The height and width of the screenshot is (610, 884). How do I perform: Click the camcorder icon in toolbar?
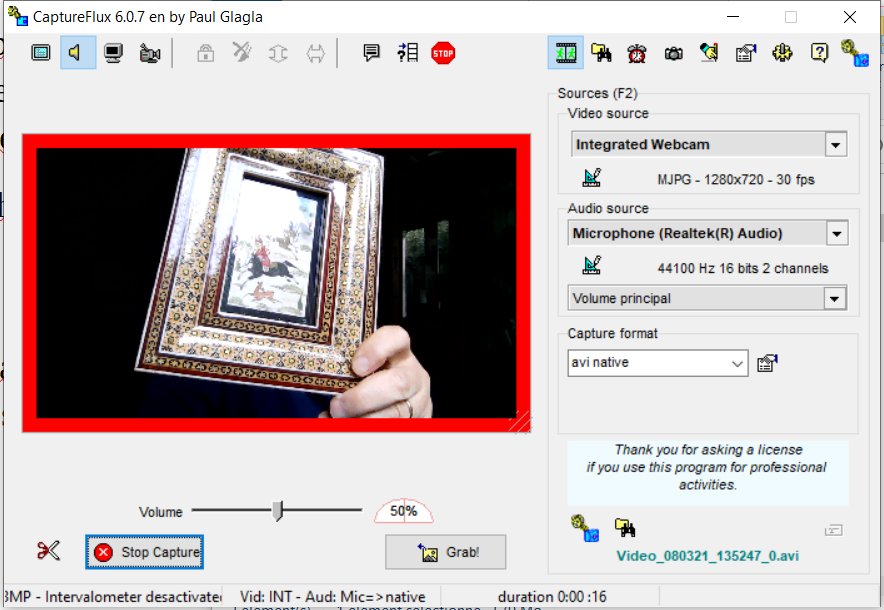(x=151, y=53)
